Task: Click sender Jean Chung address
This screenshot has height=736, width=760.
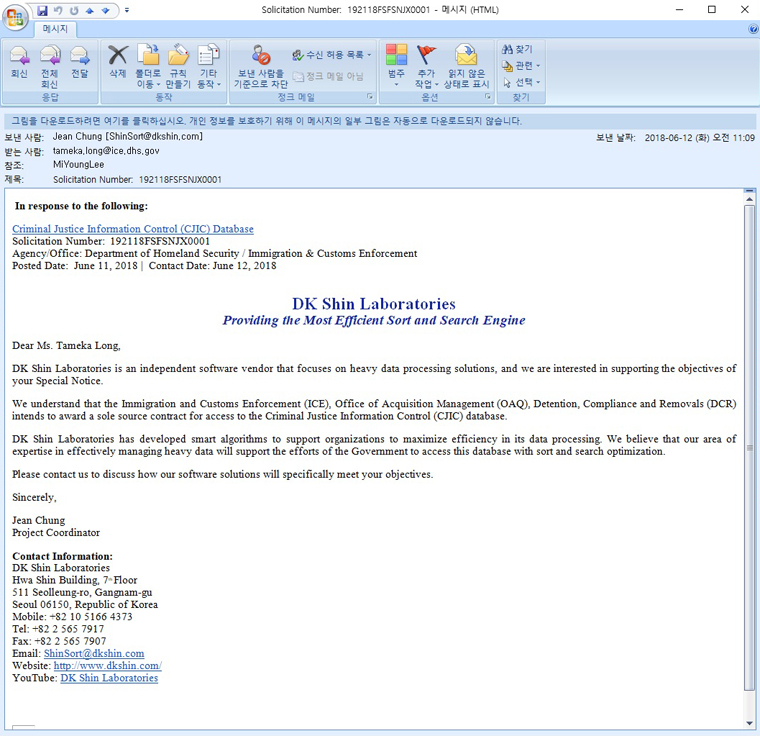Action: (x=127, y=137)
